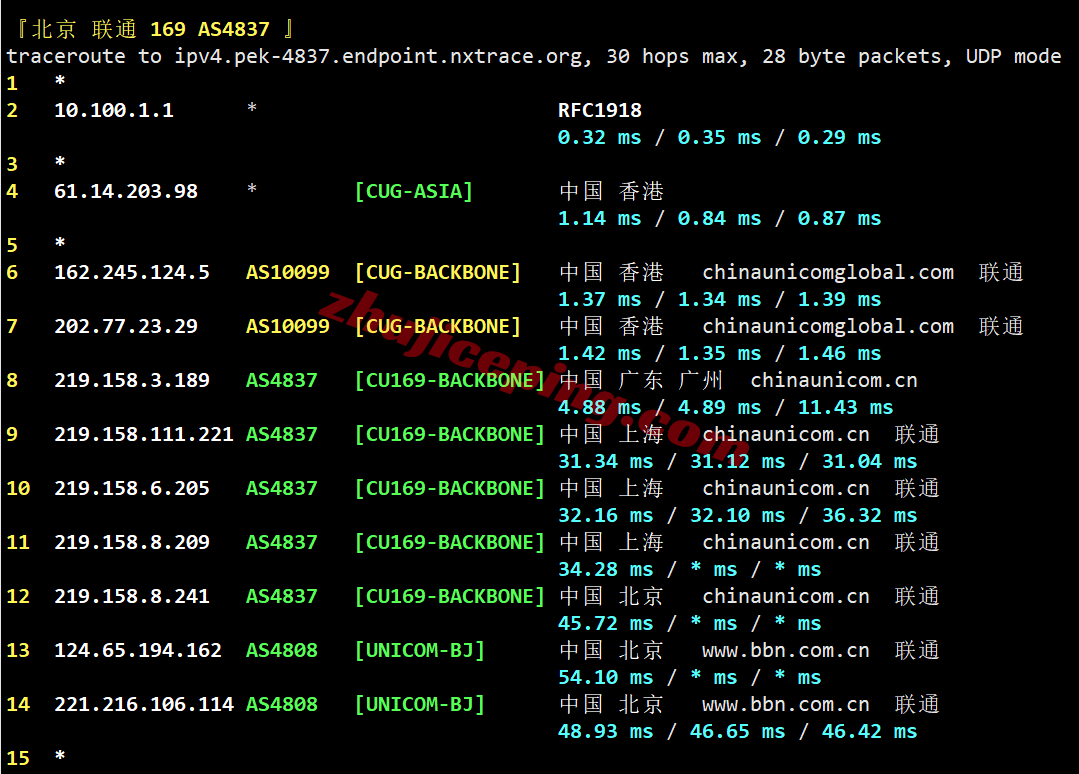
Task: Click IP address 124.65.194.162
Action: click(138, 650)
